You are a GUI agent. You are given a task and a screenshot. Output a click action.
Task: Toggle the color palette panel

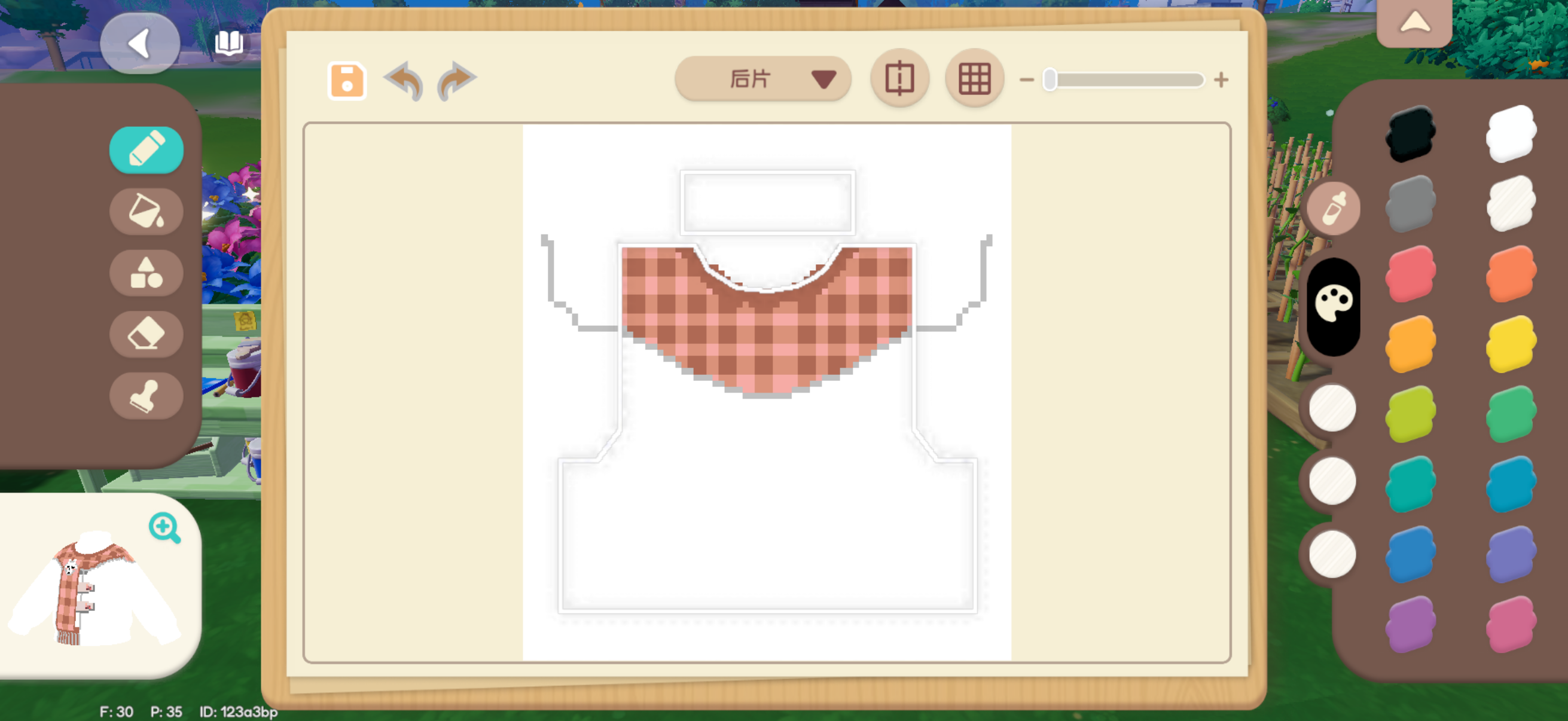[1333, 305]
